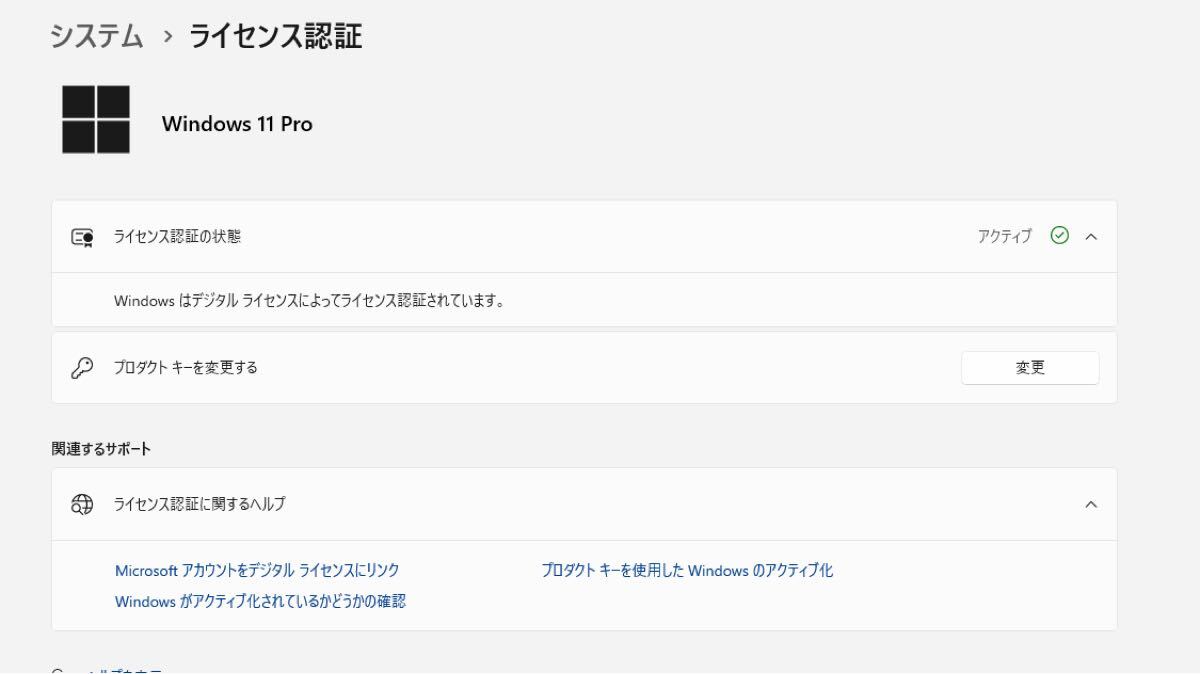Click the globe help icon beside ライセンス認証に関するヘルプ

click(82, 505)
